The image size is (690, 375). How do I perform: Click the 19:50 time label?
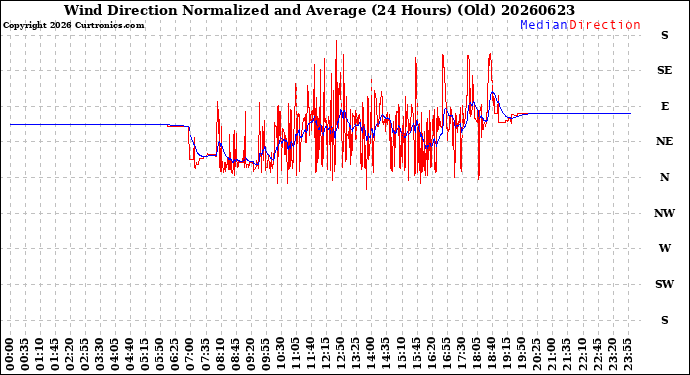pyautogui.click(x=521, y=355)
